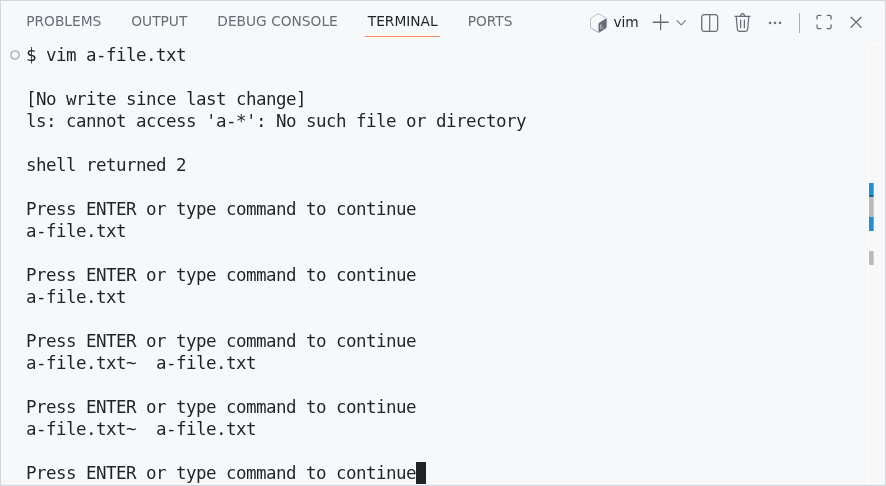Viewport: 886px width, 486px height.
Task: Open the launch profile dropdown chevron
Action: (x=682, y=22)
